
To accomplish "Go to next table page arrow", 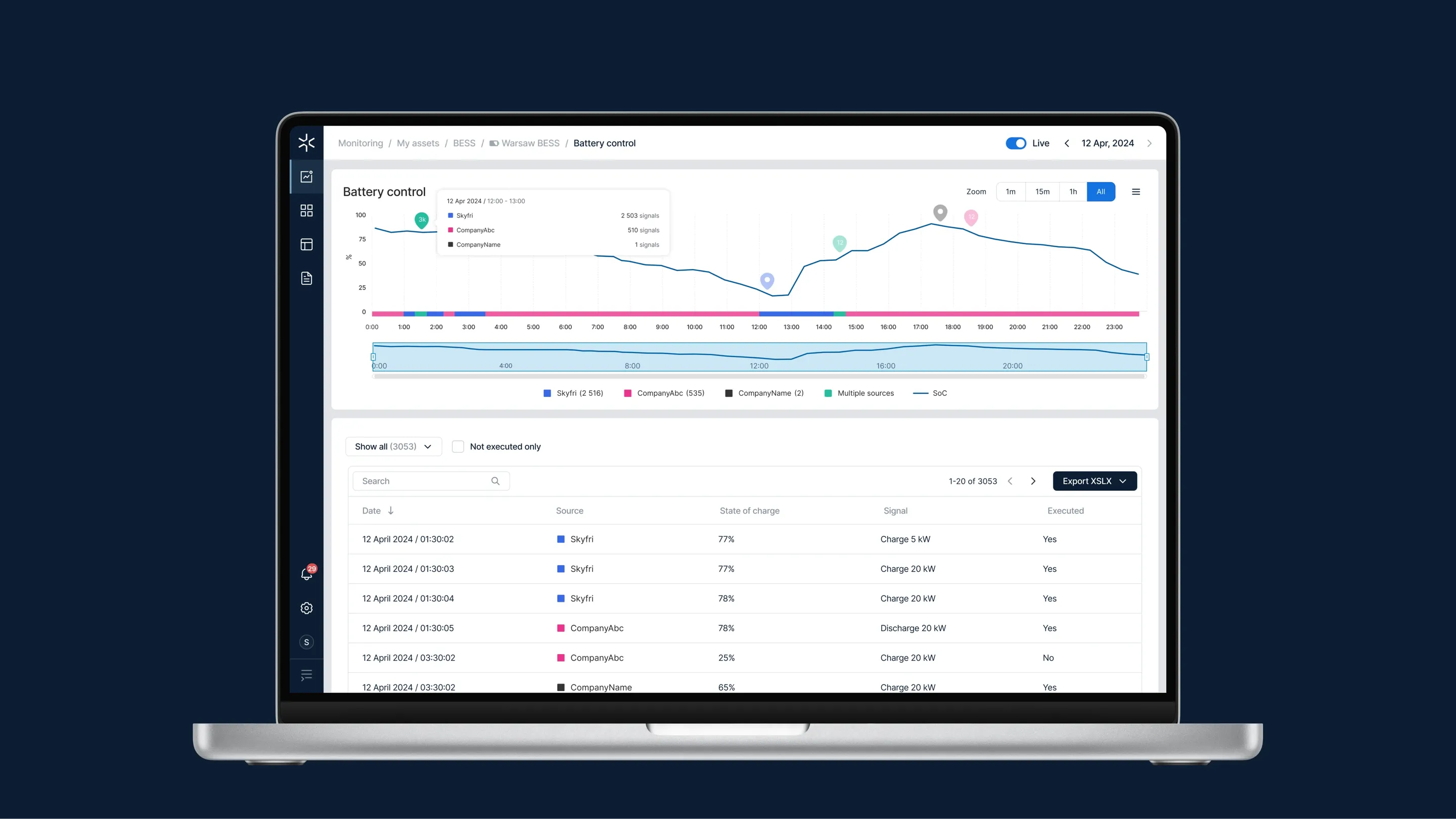I will pyautogui.click(x=1033, y=481).
